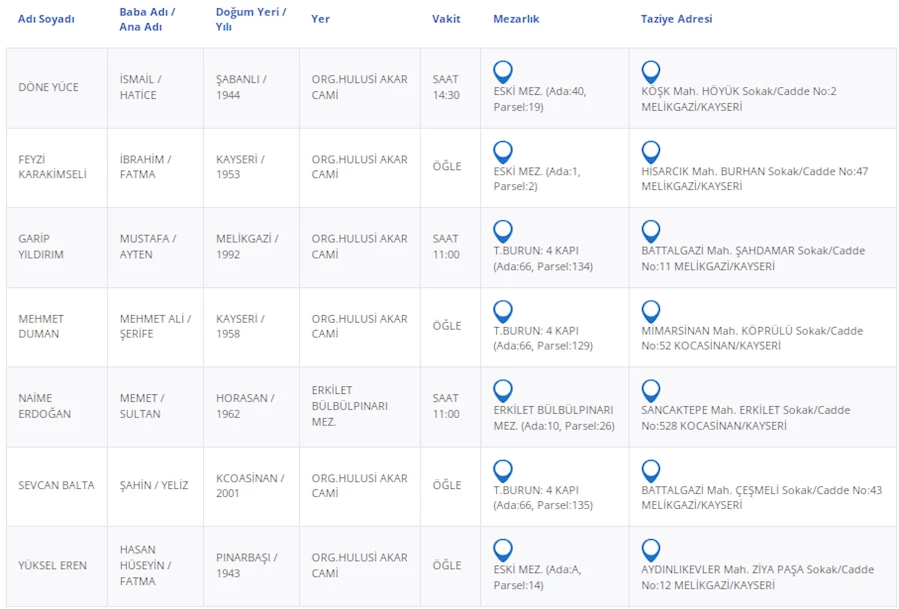The image size is (899, 609).
Task: Click condolence pin for SEVCAN BALTA
Action: tap(651, 471)
